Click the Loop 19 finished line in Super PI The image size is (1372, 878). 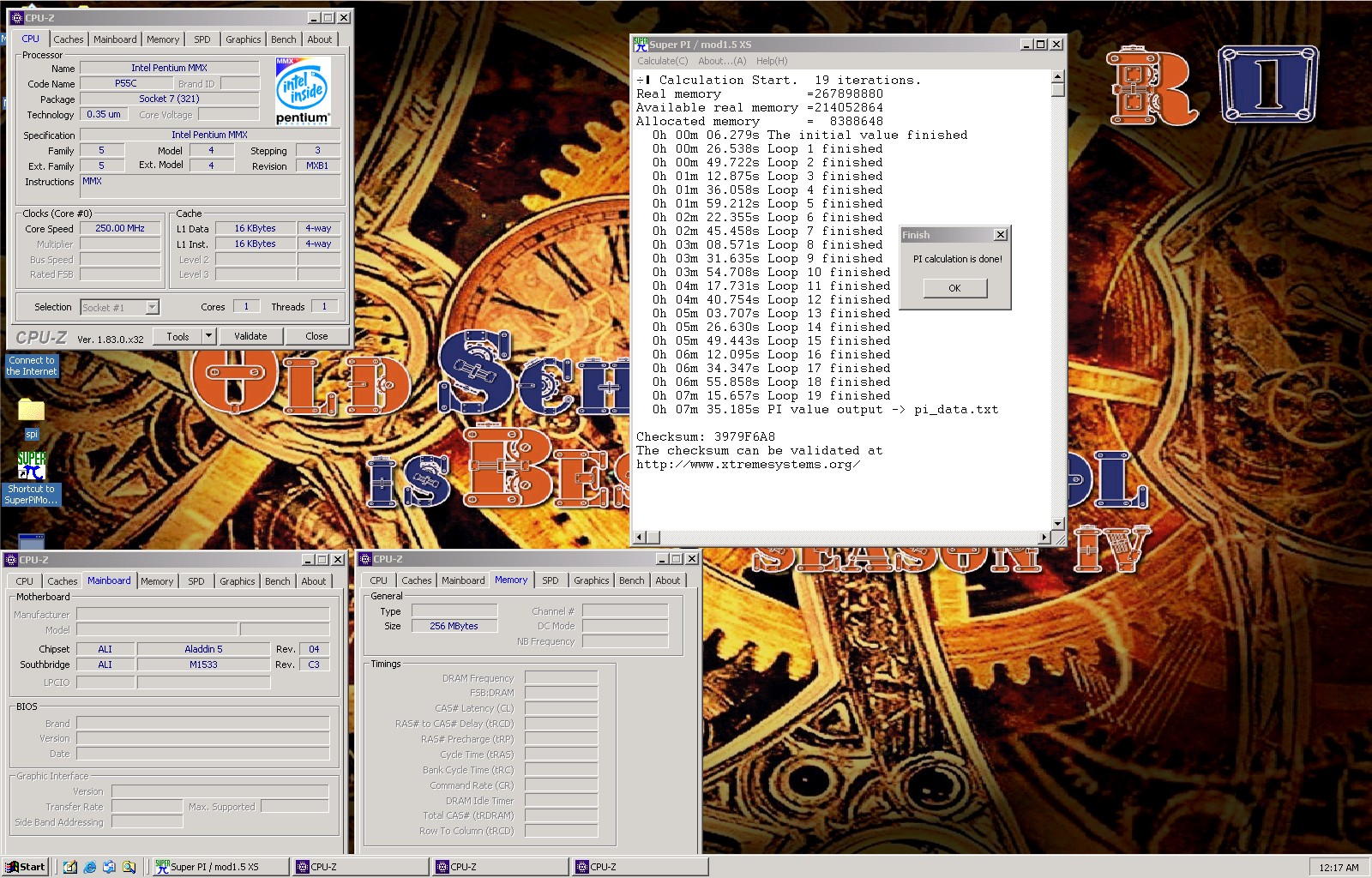(772, 395)
